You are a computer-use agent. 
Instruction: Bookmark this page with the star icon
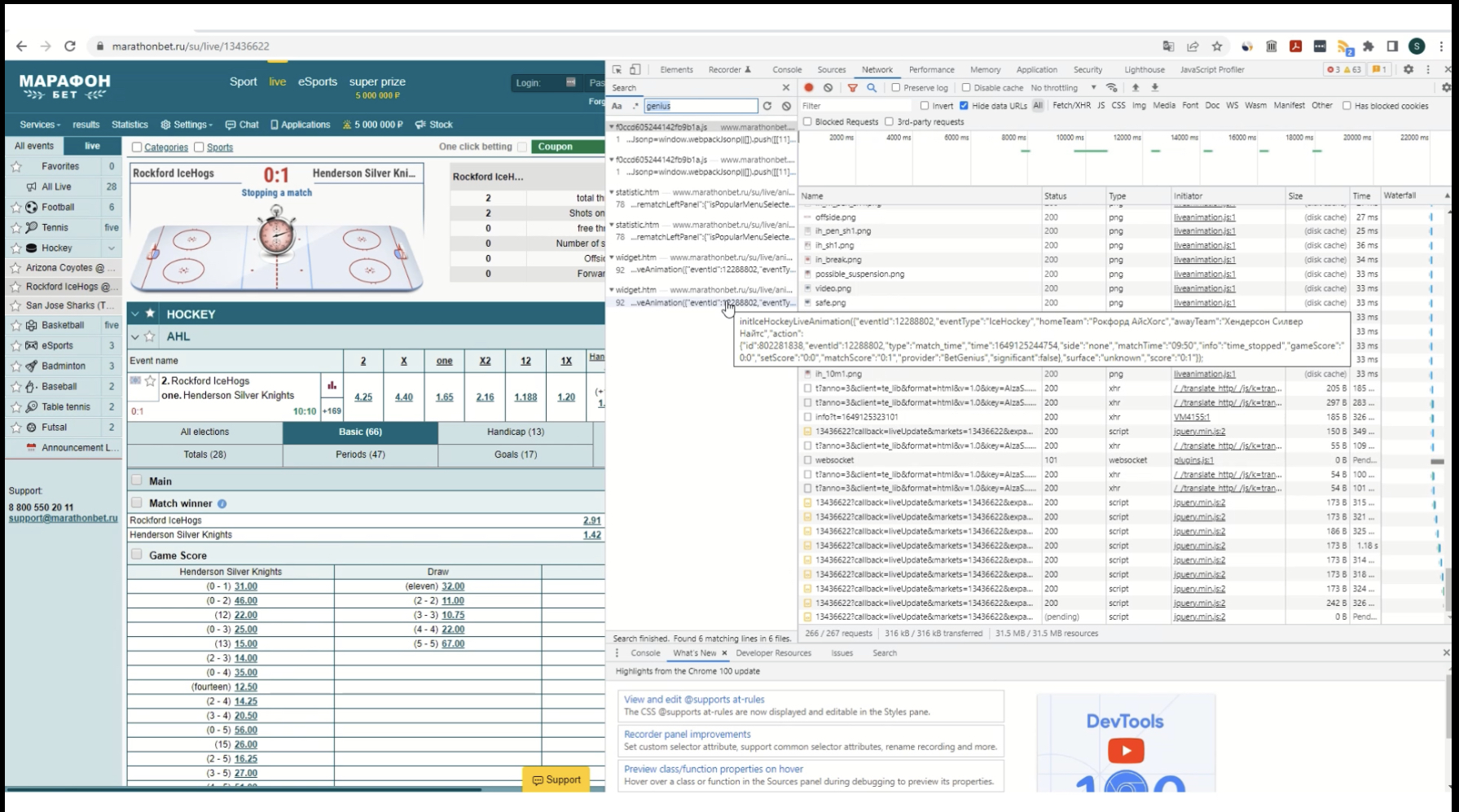tap(1217, 46)
